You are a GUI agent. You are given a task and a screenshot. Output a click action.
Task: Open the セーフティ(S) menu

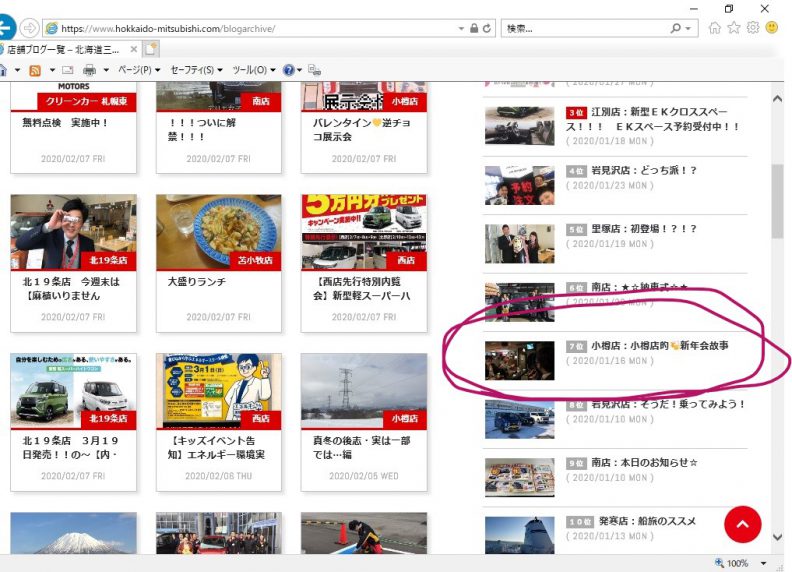coord(196,70)
